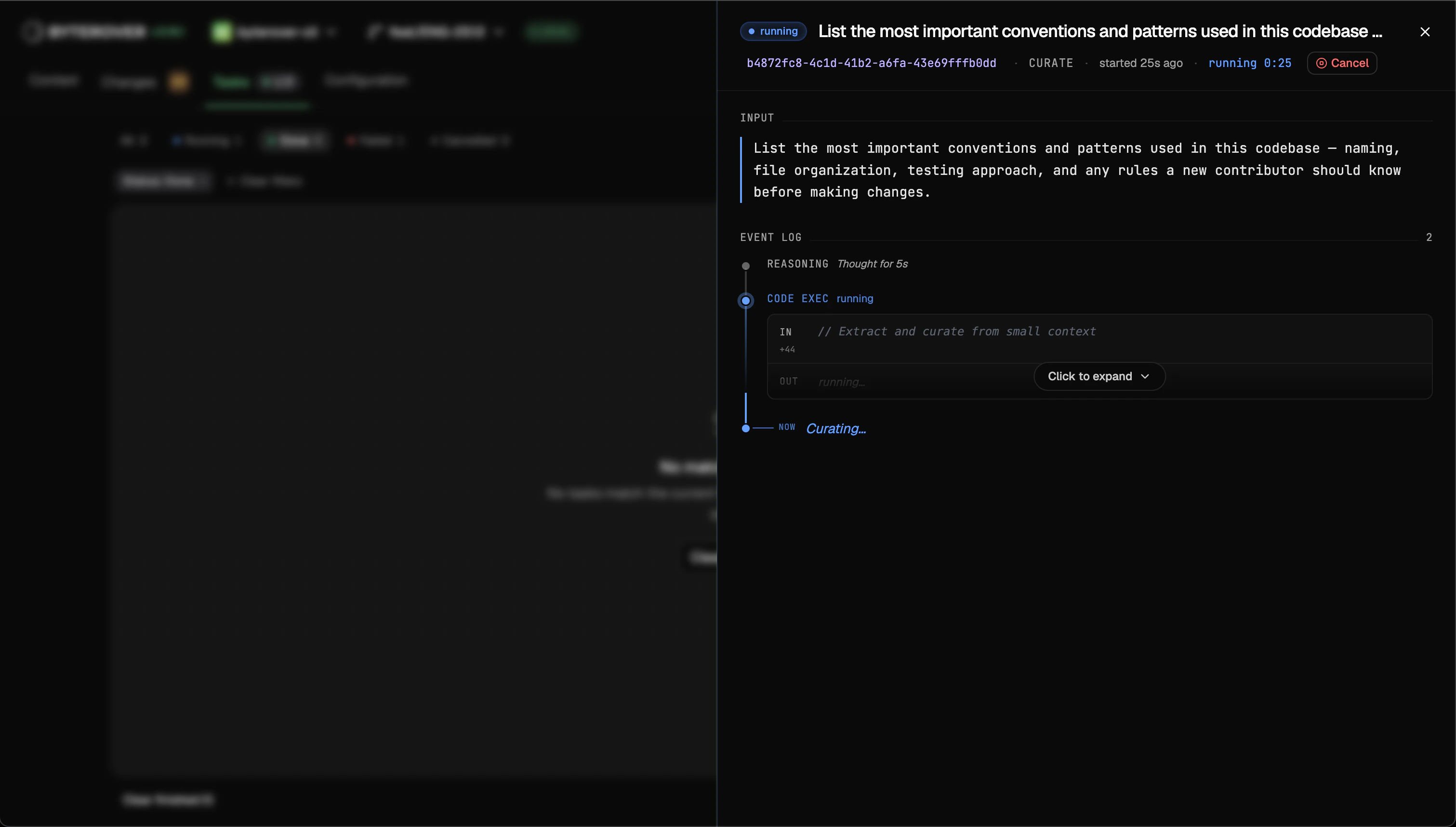The image size is (1456, 827).
Task: Copy task ID b4872fc8-4c1d-41b2-a6fa-43e69fffb0dd
Action: point(871,63)
